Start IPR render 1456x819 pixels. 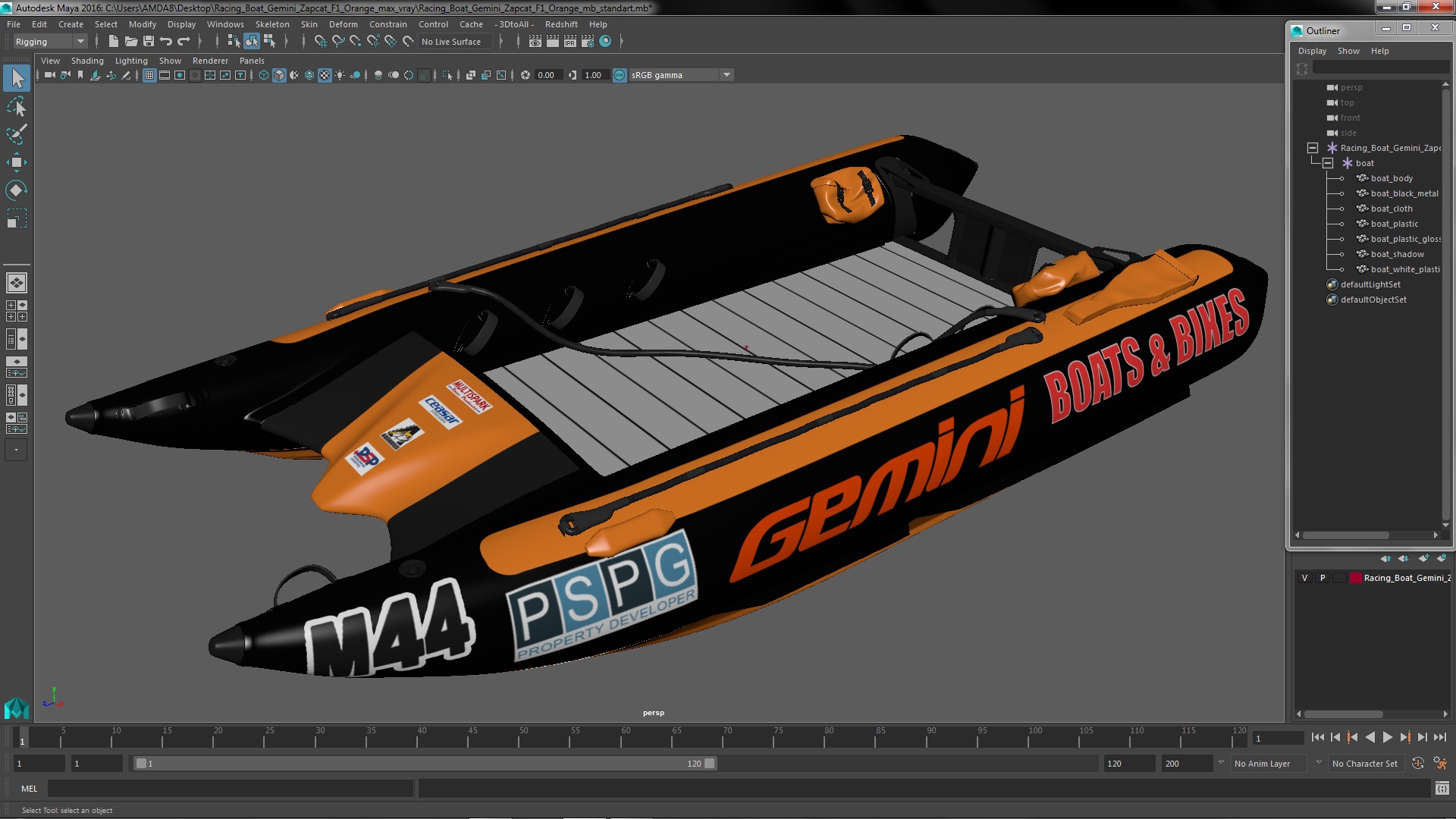570,42
